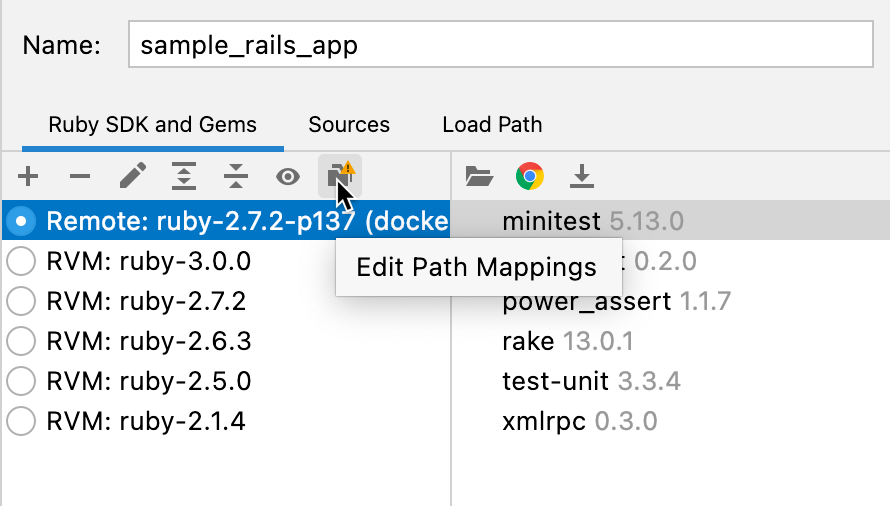Click the download gems arrow icon

pyautogui.click(x=582, y=176)
